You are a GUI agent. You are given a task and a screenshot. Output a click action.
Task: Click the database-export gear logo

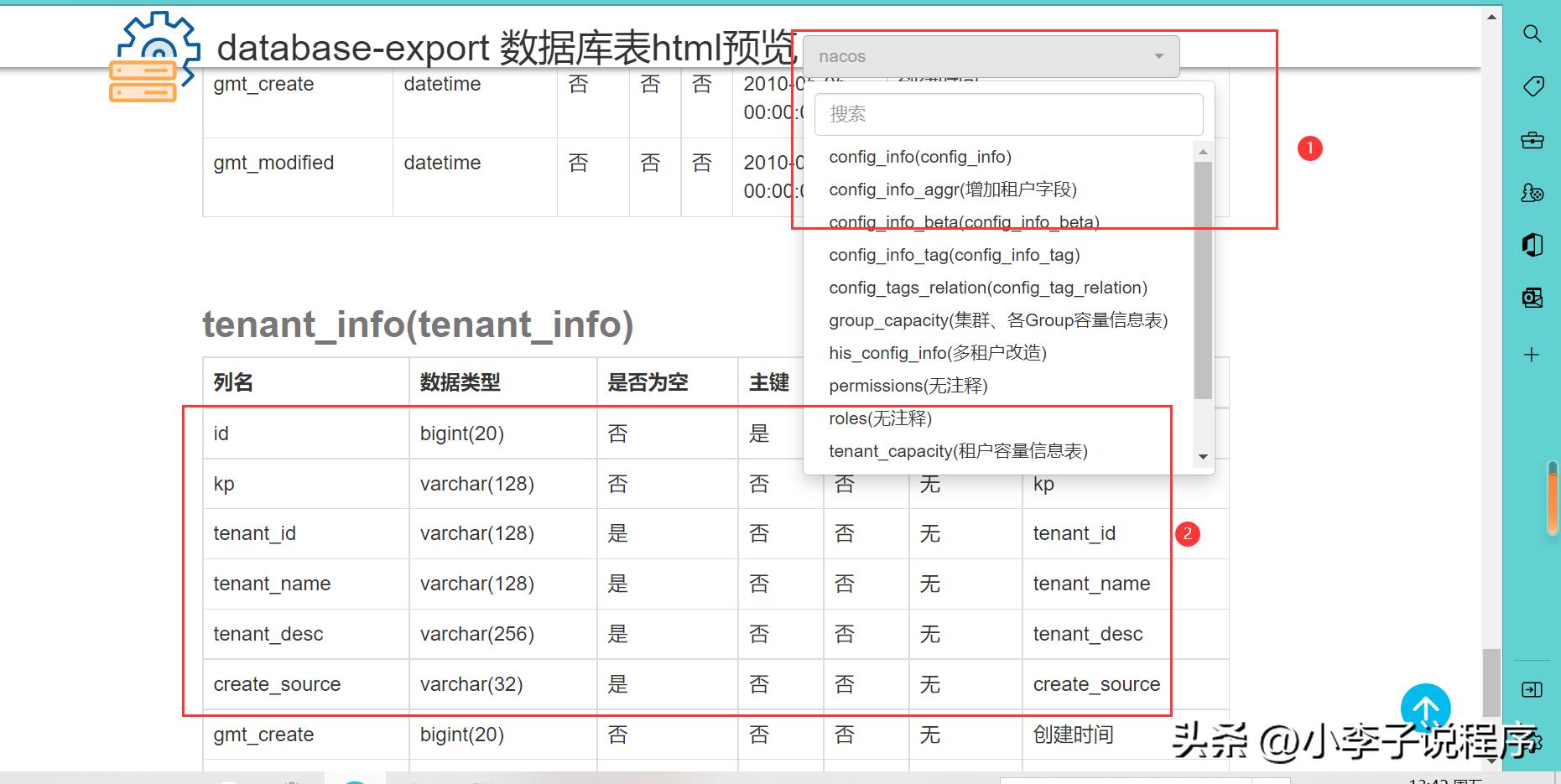[154, 57]
